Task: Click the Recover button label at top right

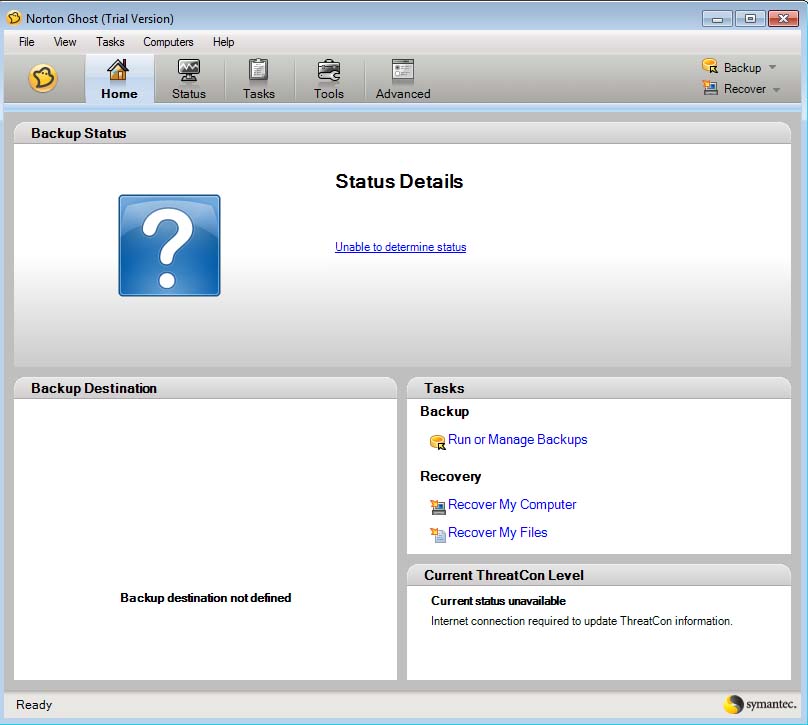Action: click(x=745, y=89)
